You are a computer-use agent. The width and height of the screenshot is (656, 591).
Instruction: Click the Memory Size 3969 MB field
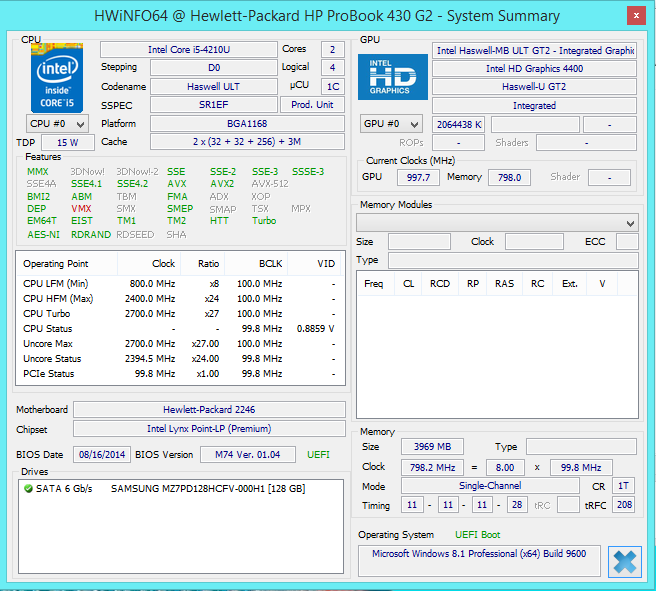point(432,447)
